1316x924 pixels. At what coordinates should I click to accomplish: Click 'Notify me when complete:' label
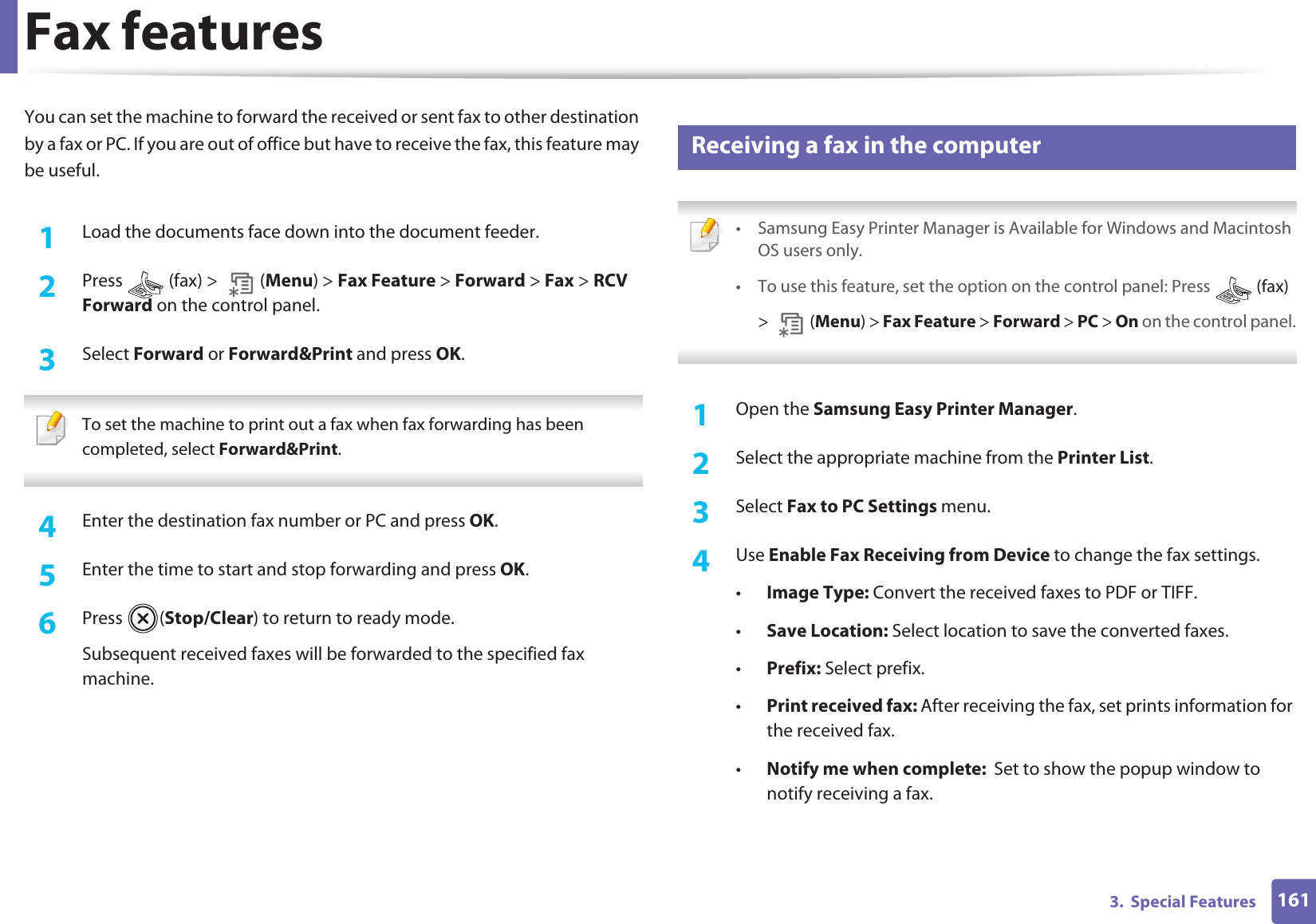[876, 769]
